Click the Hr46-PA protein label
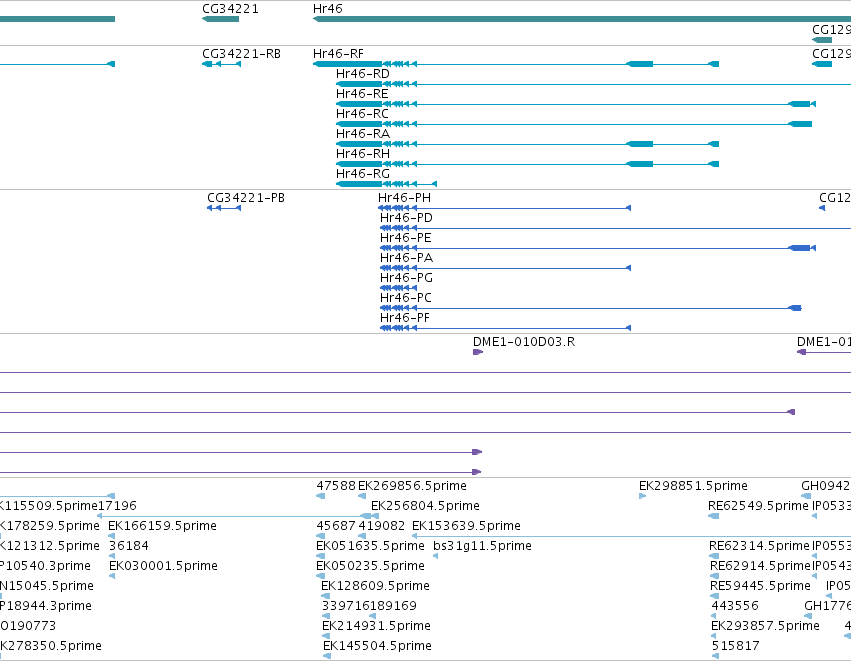This screenshot has height=661, width=851. coord(406,258)
